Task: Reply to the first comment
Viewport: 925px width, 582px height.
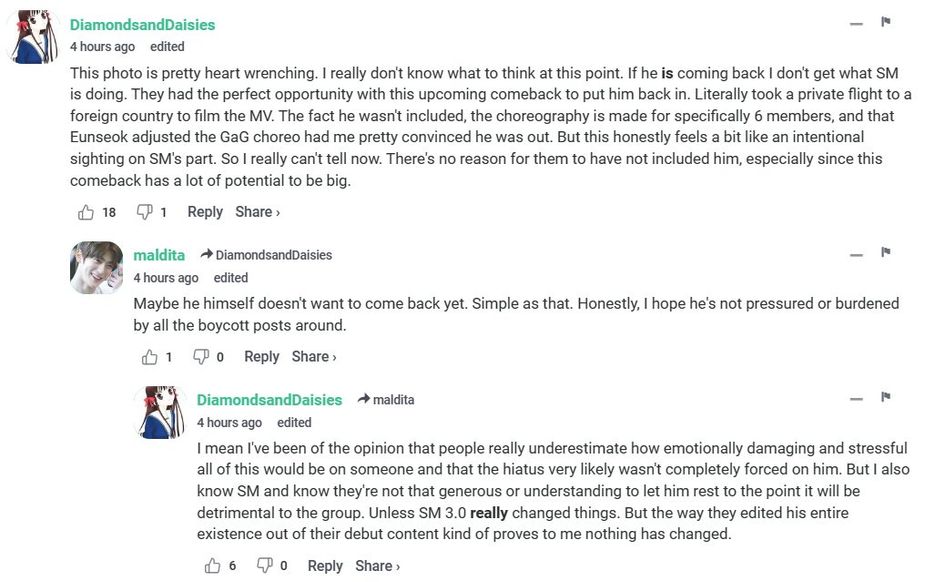Action: (205, 212)
